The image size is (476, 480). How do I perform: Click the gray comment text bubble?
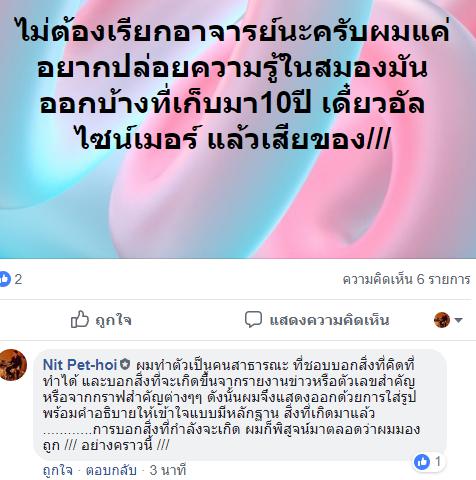240,405
